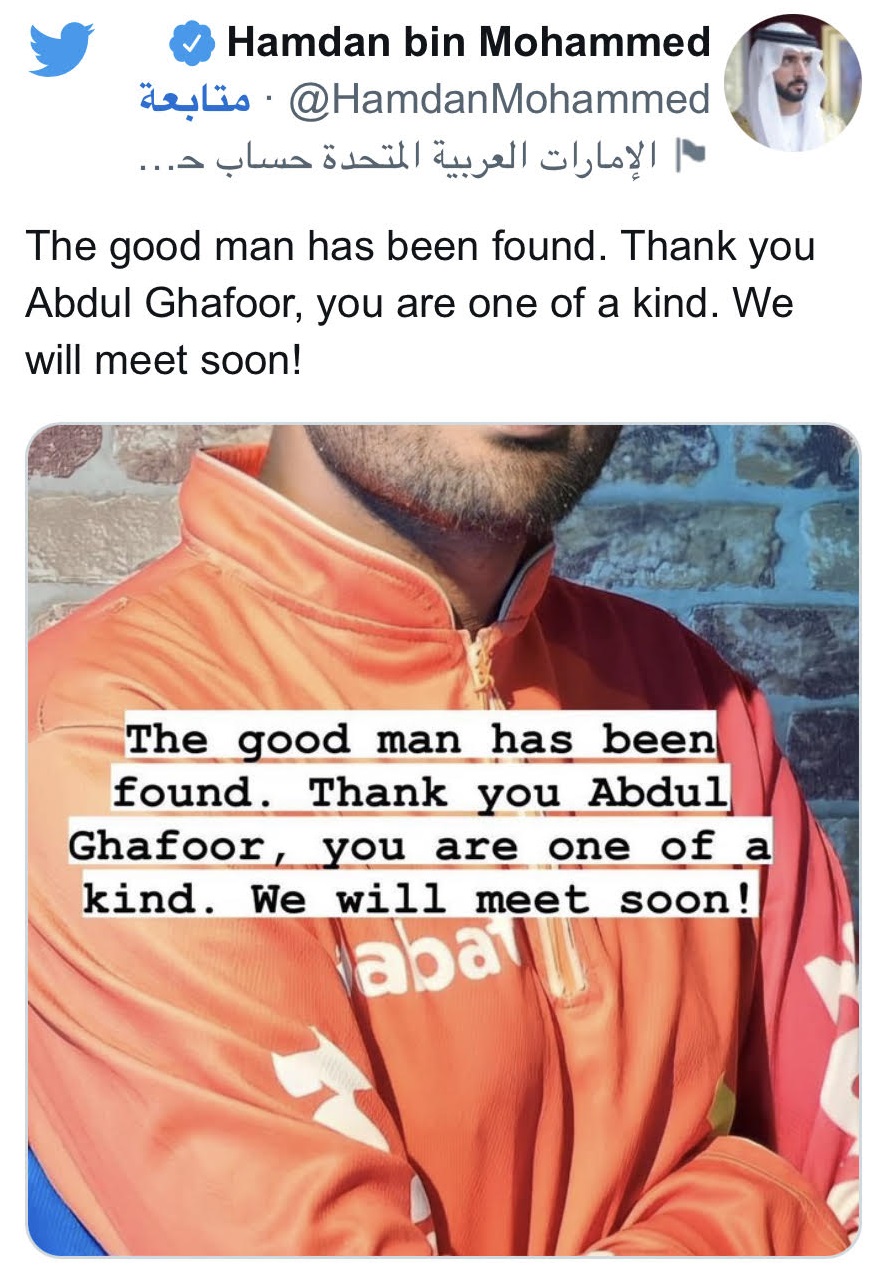This screenshot has width=877, height=1277.
Task: Click the blue verified badge checkmark
Action: 191,43
